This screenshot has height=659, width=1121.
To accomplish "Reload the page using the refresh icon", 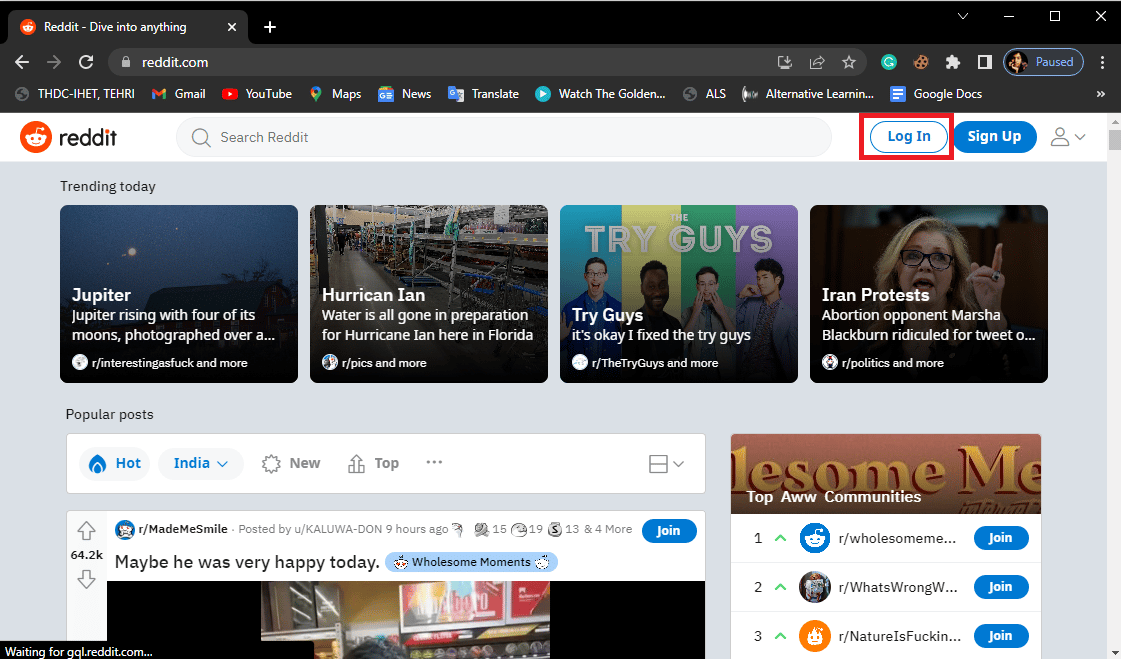I will click(86, 62).
